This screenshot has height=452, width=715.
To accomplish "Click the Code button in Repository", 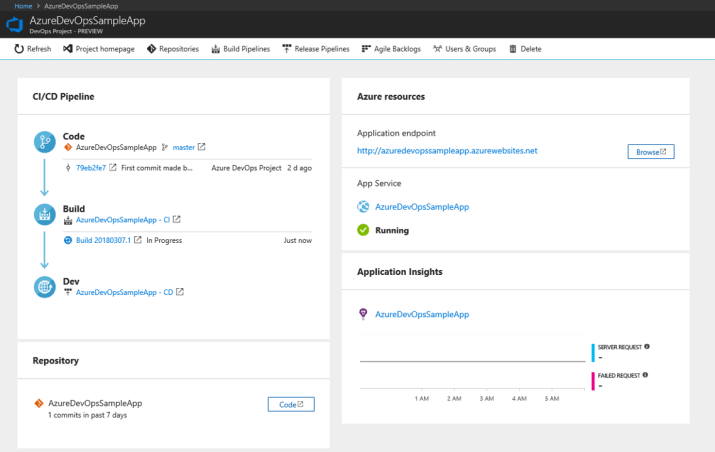I will [x=291, y=404].
